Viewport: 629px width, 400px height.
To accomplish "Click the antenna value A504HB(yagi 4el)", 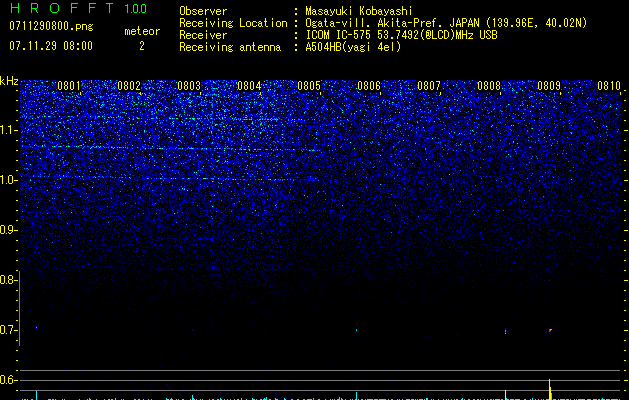I will (353, 47).
